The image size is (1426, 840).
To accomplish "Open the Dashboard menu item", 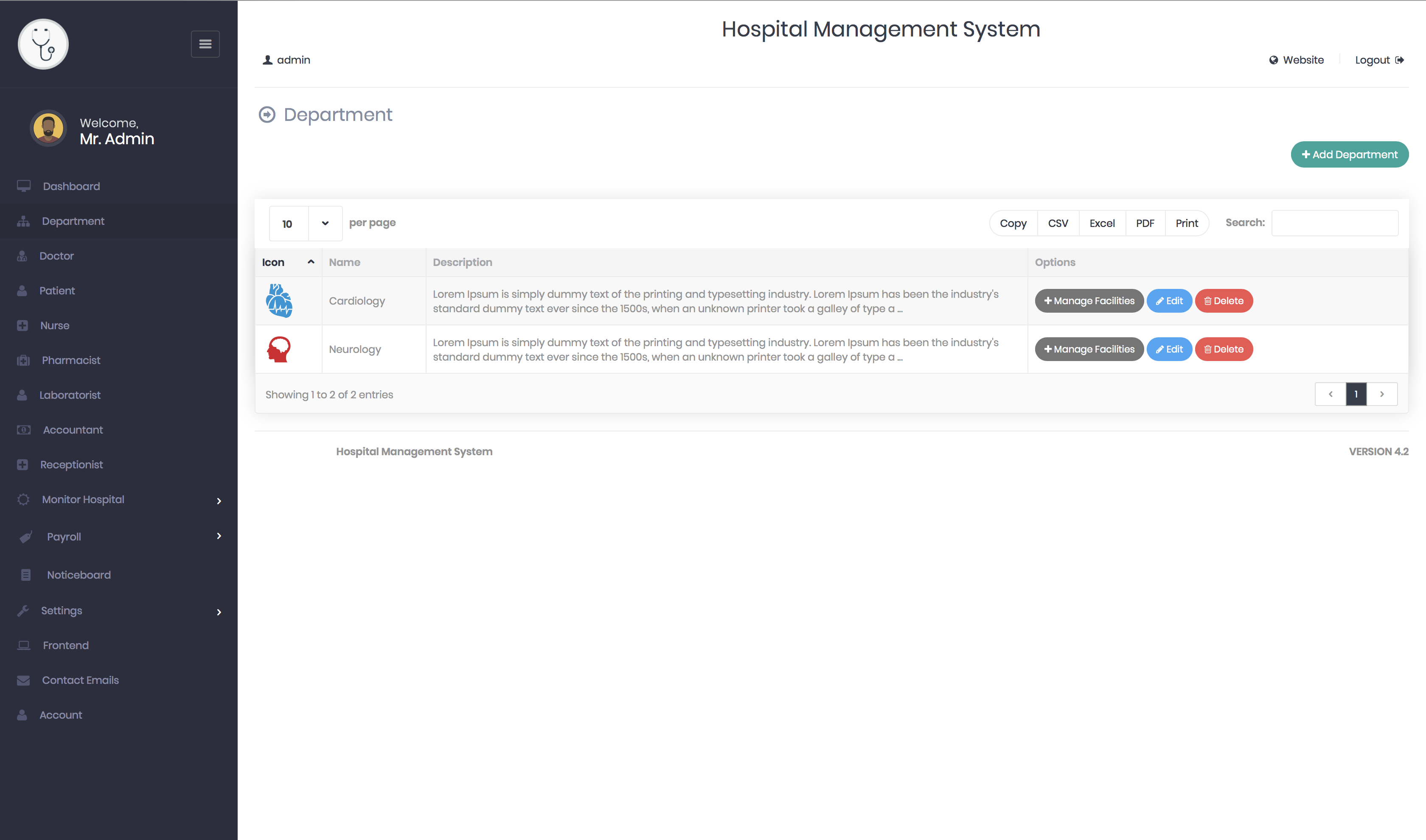I will 119,186.
